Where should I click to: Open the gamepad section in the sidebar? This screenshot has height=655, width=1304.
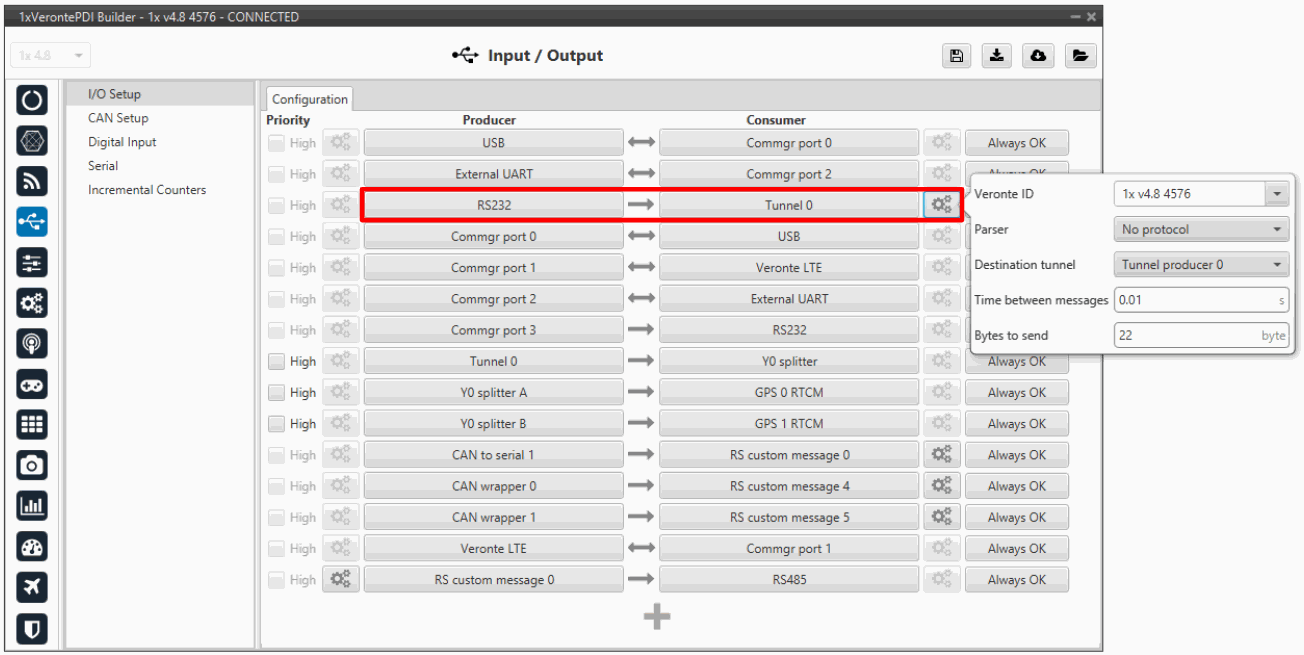click(32, 384)
